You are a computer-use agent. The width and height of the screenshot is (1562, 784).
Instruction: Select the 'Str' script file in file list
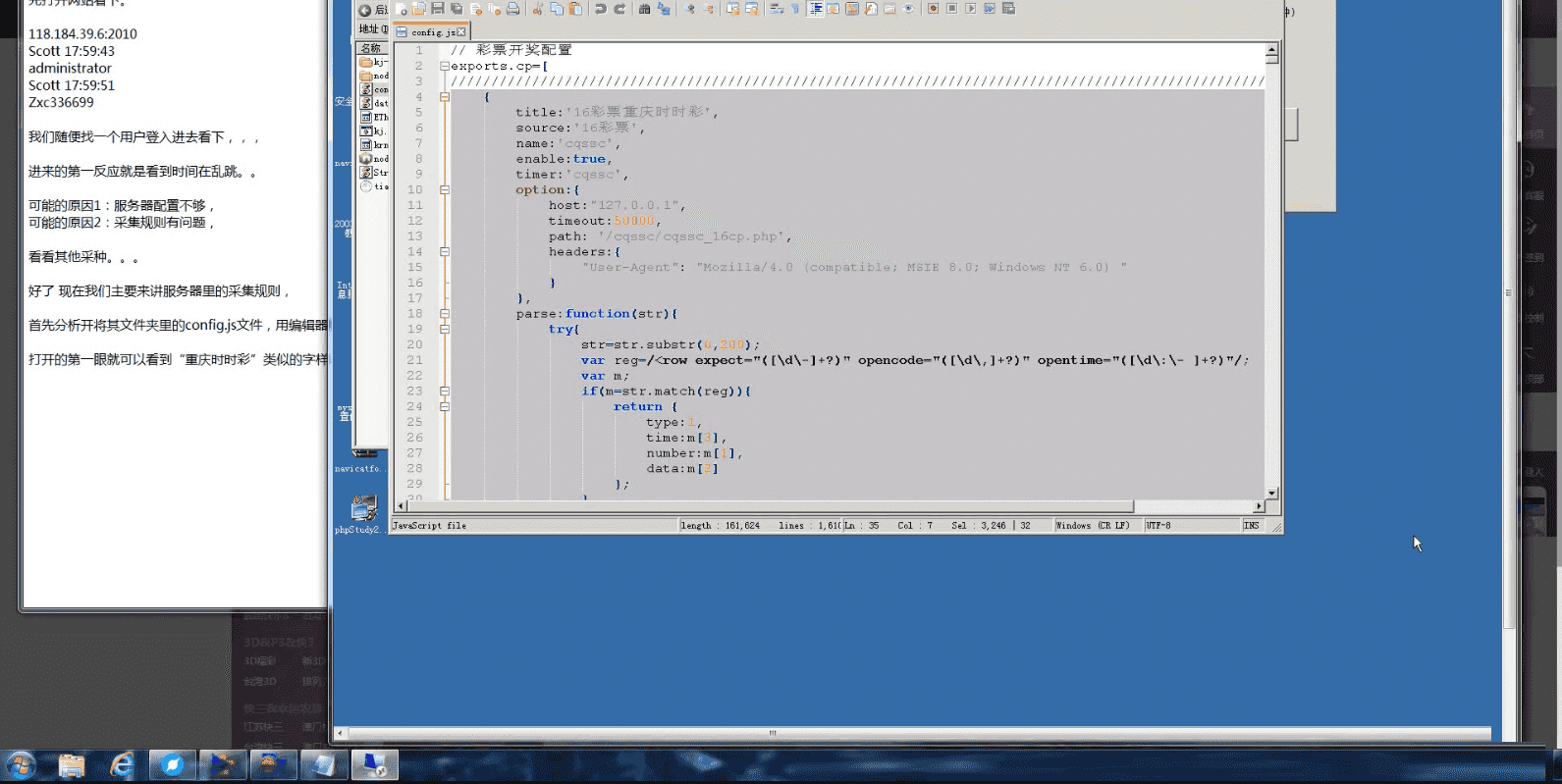(374, 173)
